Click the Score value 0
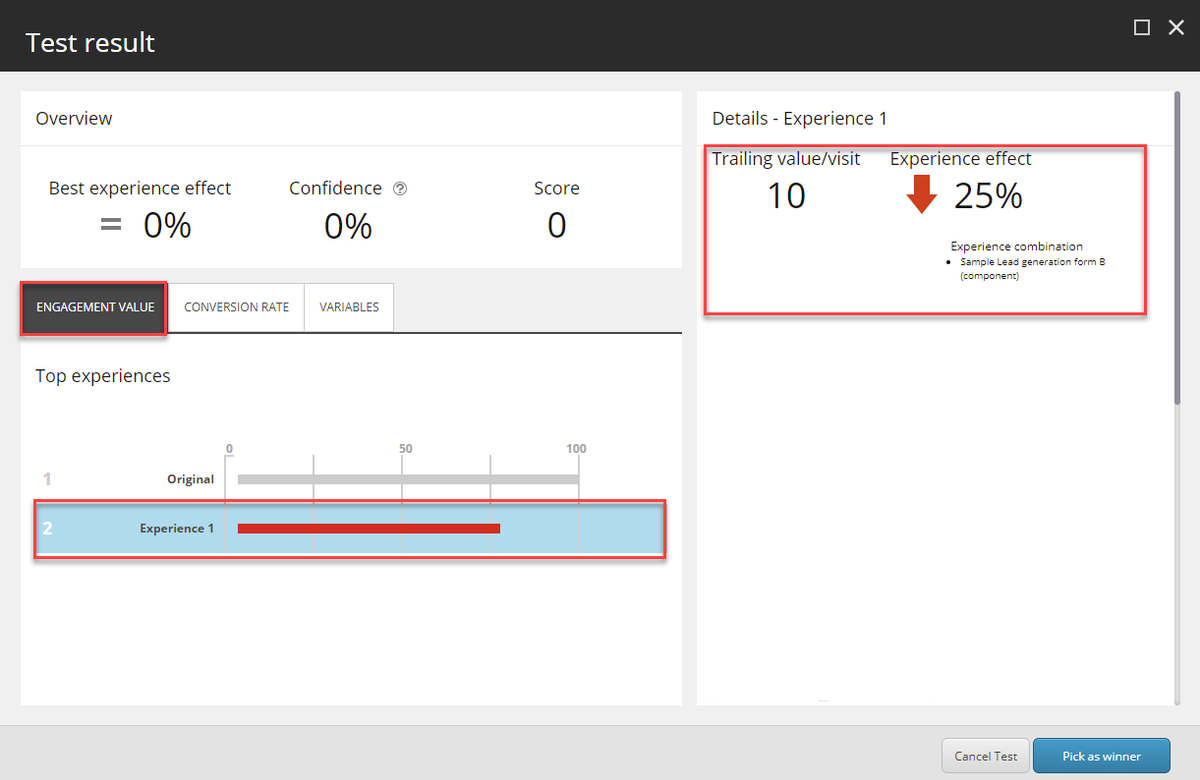The height and width of the screenshot is (780, 1200). [557, 225]
